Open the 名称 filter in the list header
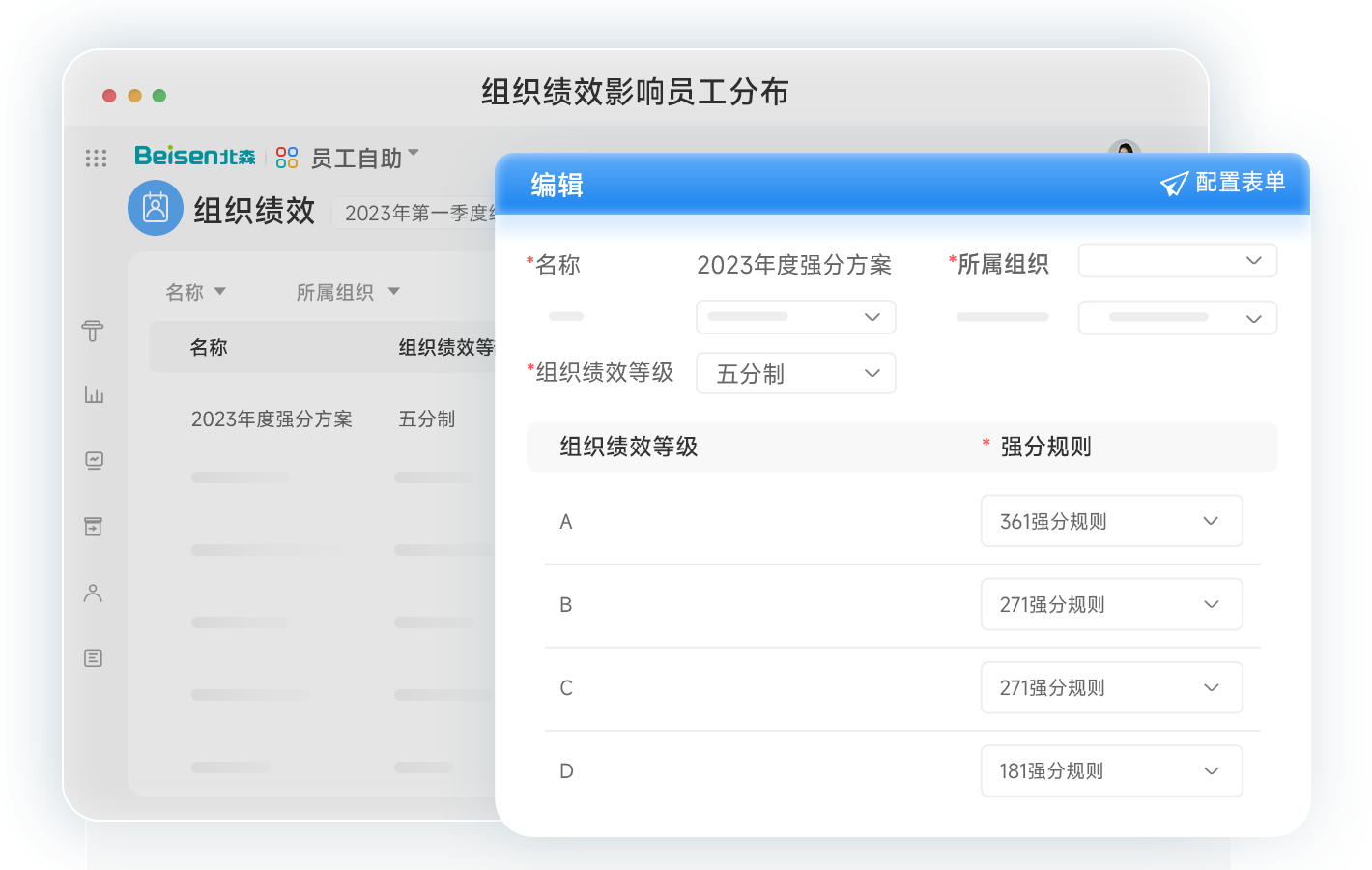Image resolution: width=1372 pixels, height=870 pixels. click(x=195, y=292)
